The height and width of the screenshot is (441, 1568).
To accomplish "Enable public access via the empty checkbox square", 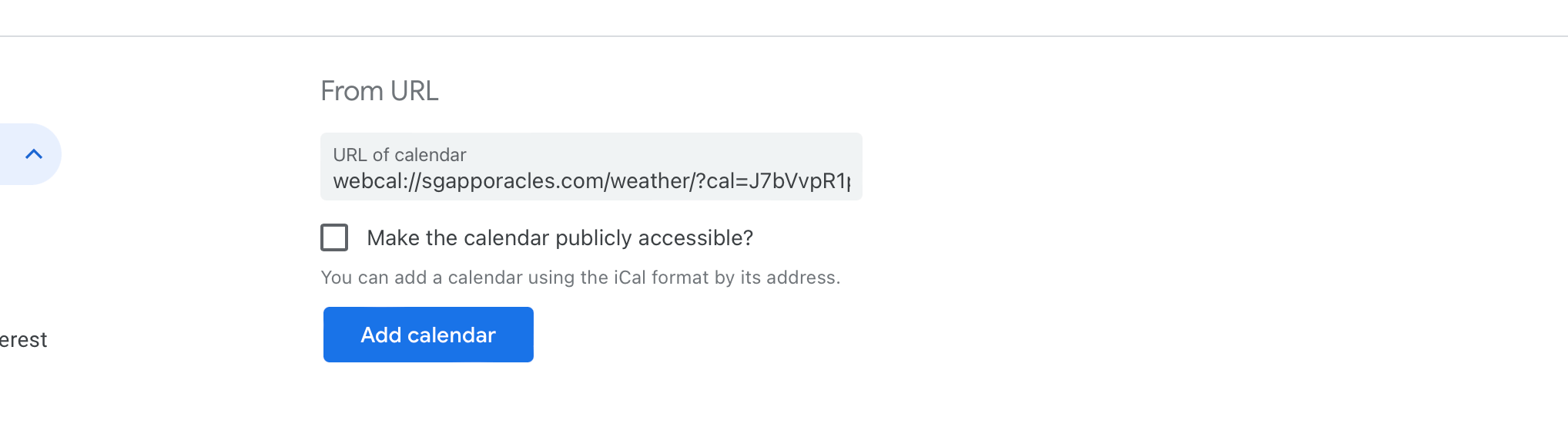I will 334,237.
